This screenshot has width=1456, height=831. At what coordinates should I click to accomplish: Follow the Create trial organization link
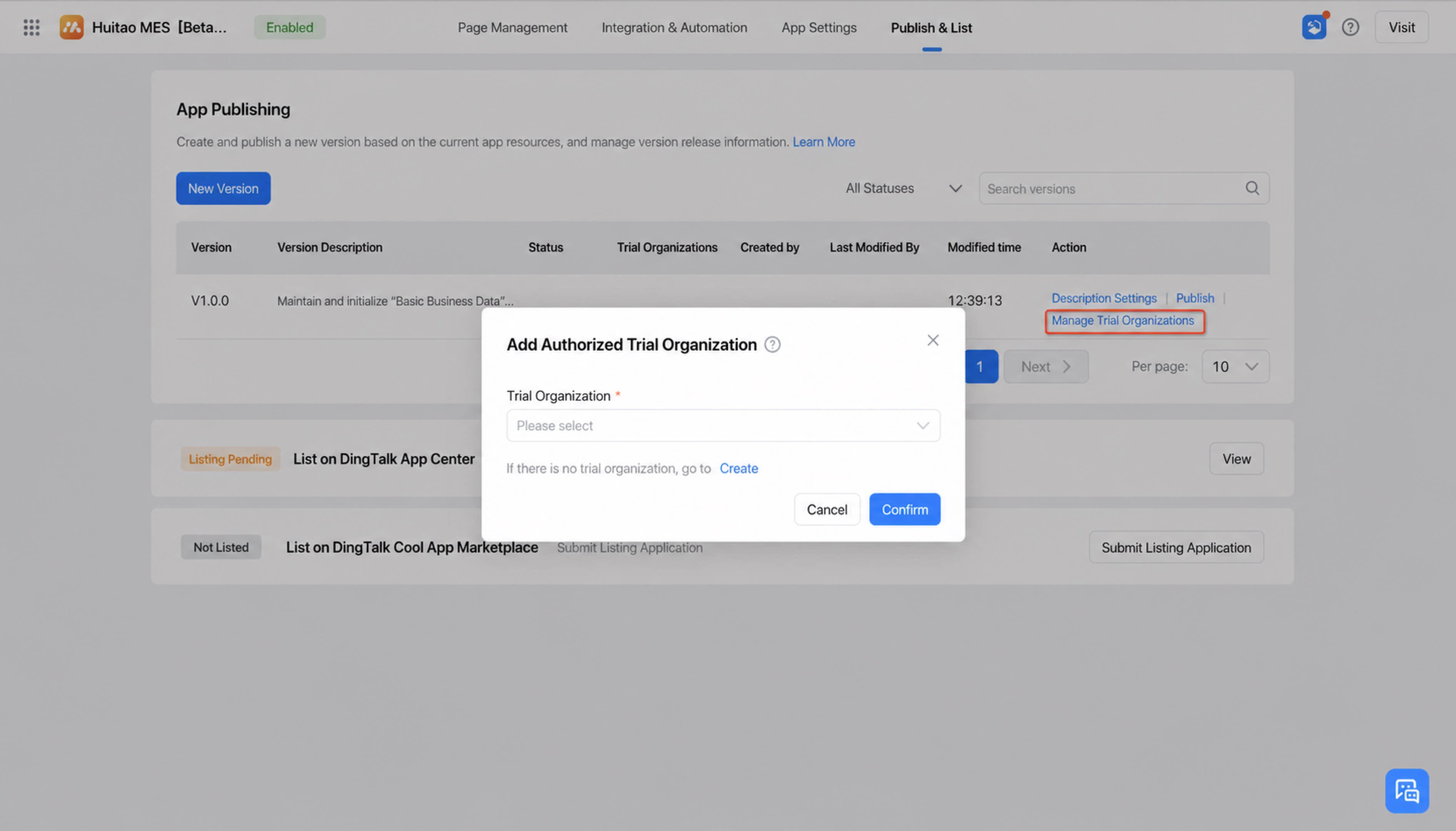(738, 468)
